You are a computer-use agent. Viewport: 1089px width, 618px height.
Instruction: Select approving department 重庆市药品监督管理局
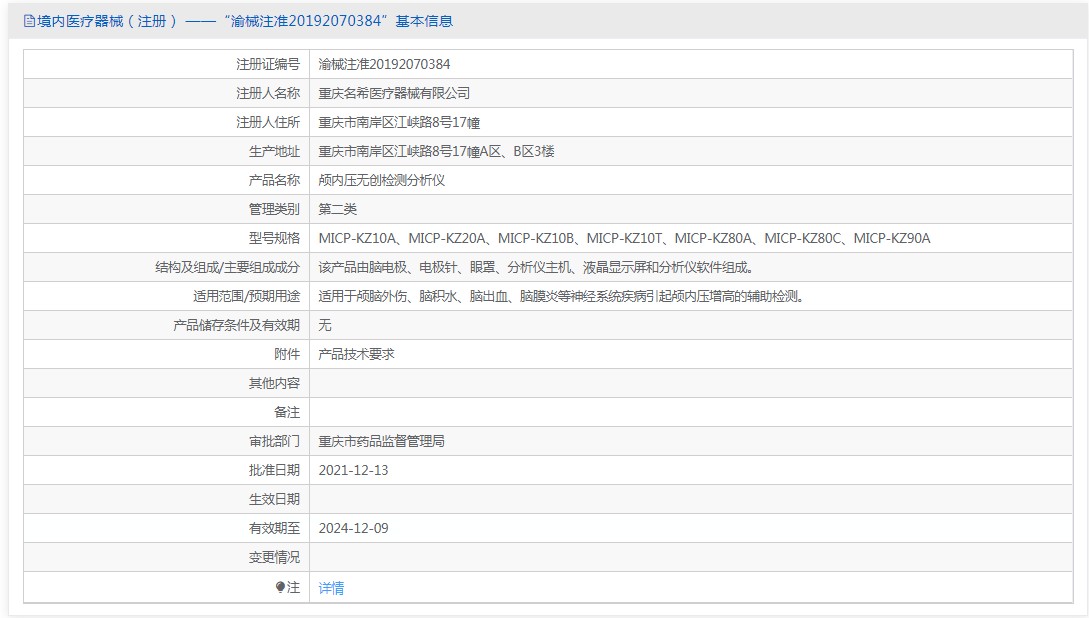(381, 441)
